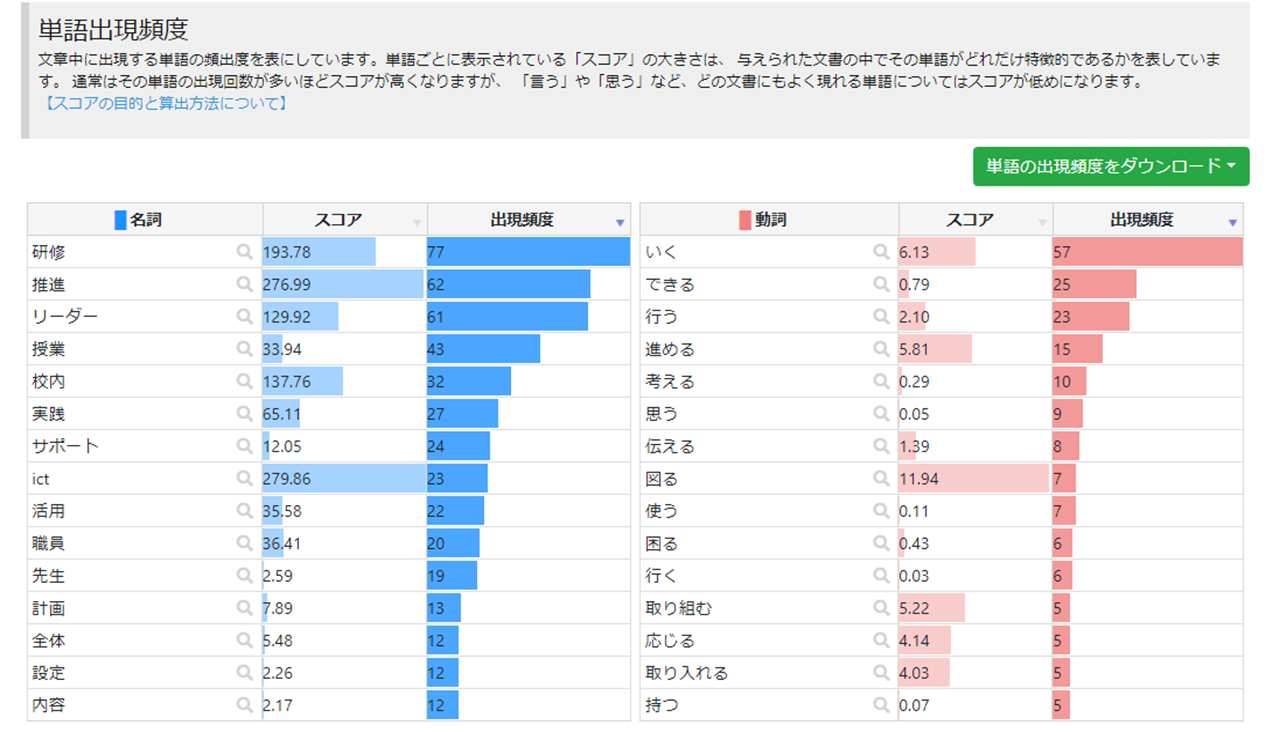
Task: Open the 単語の出現頻度をダウンロード dropdown
Action: click(1110, 166)
